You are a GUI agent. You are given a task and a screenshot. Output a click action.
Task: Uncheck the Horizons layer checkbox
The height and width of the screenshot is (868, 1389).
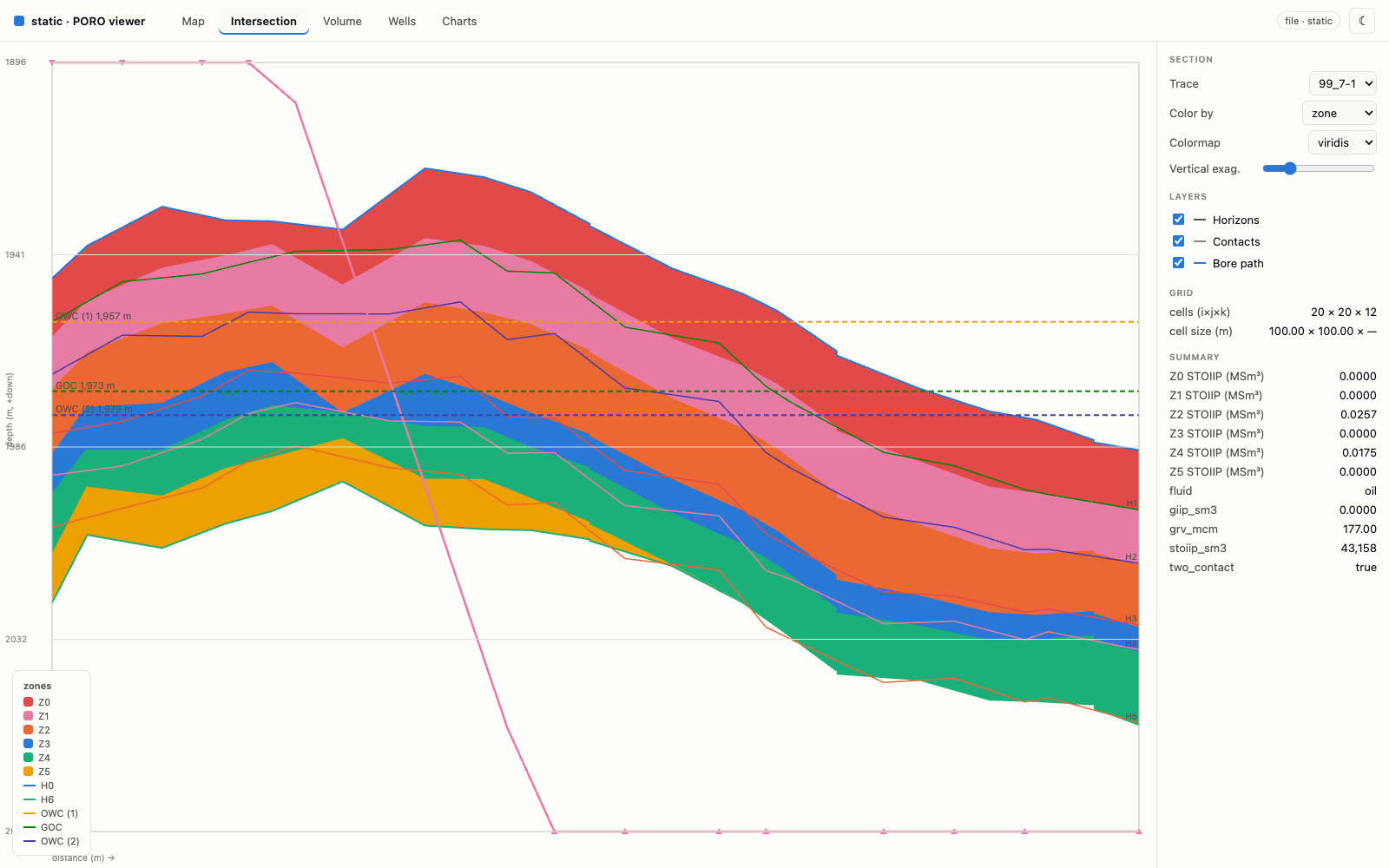1178,220
